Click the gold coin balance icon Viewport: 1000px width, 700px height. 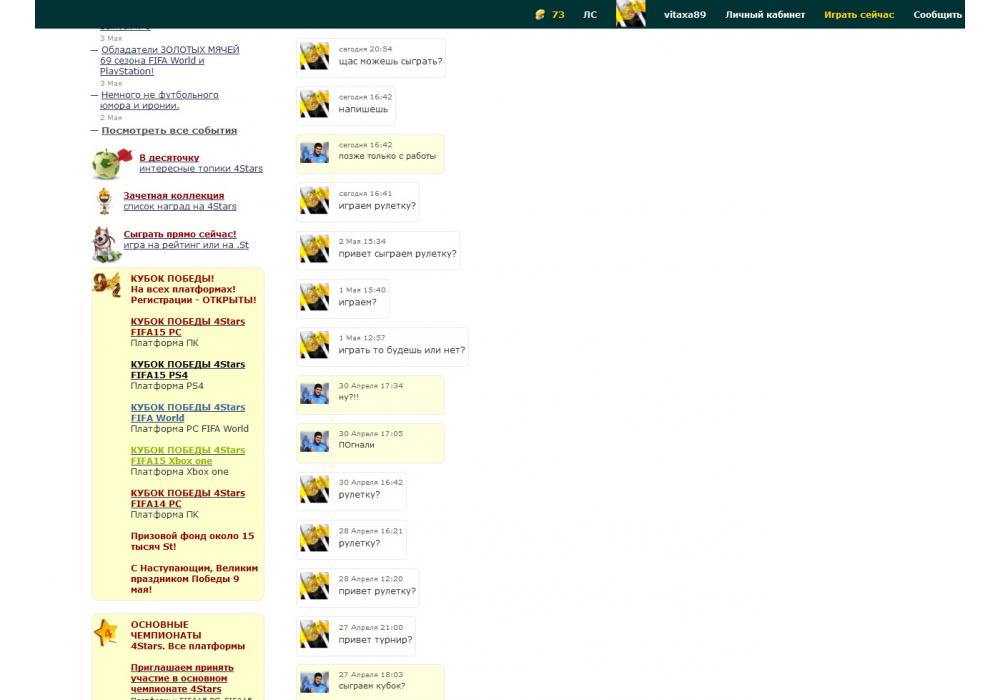[541, 15]
